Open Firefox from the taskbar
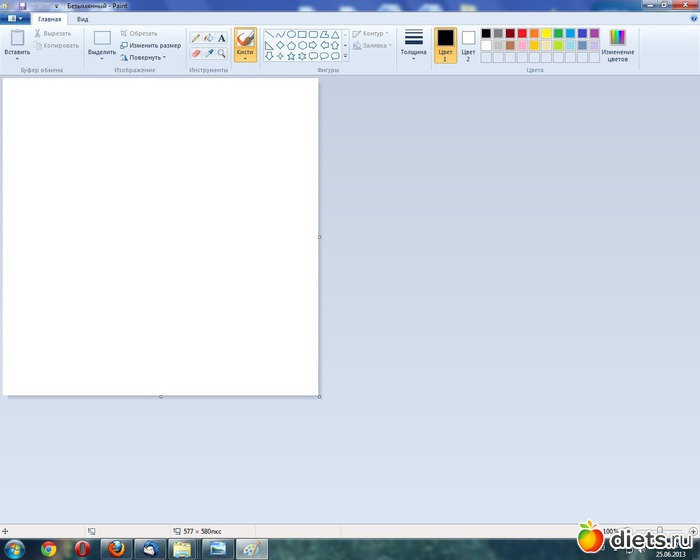 click(116, 548)
